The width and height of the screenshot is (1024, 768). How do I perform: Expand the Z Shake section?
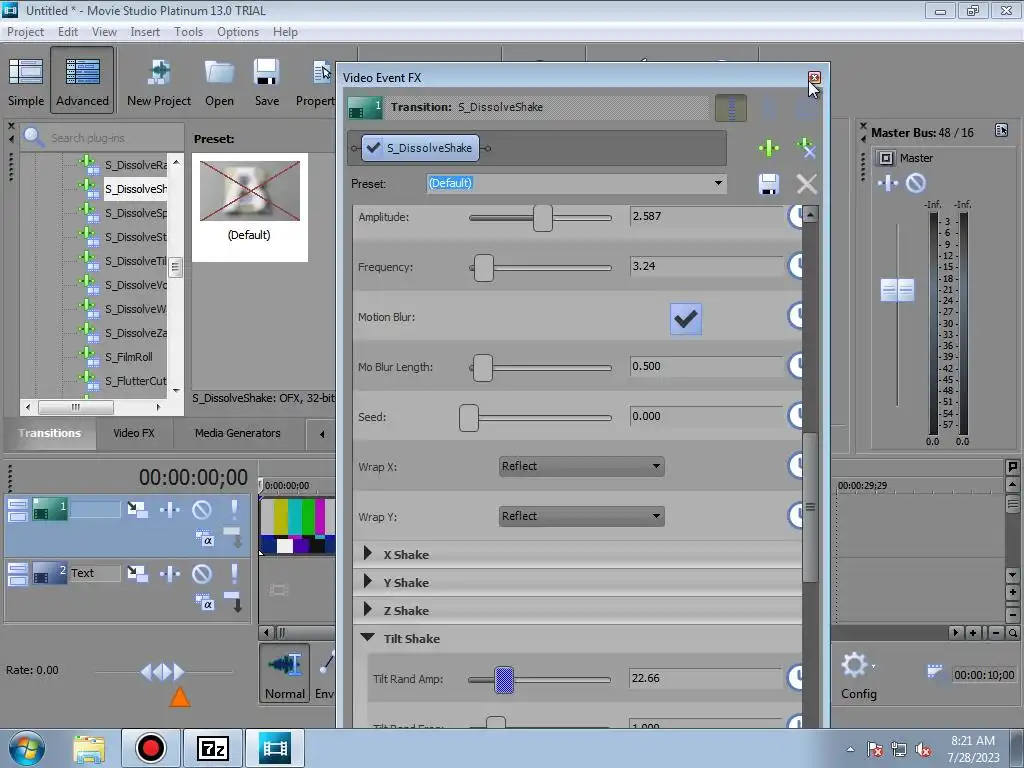[368, 610]
